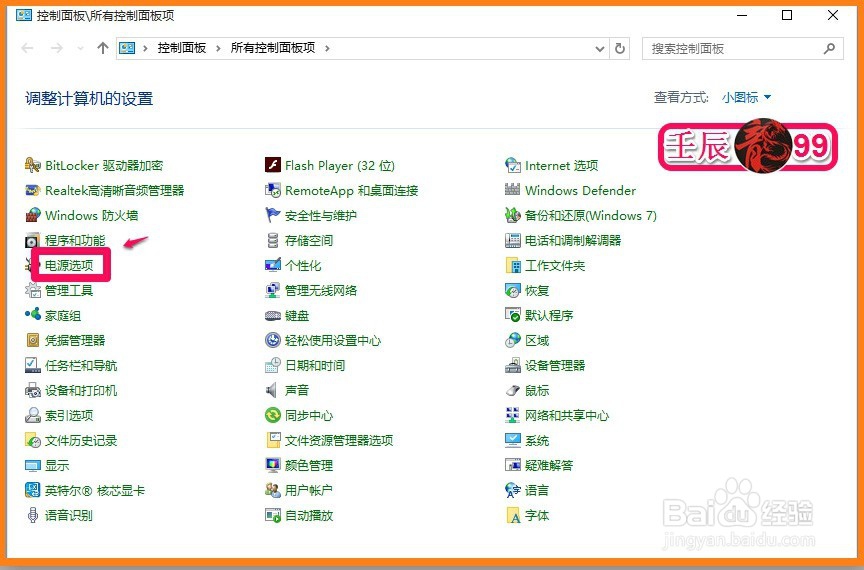Click the Windows Defender icon

tap(513, 190)
